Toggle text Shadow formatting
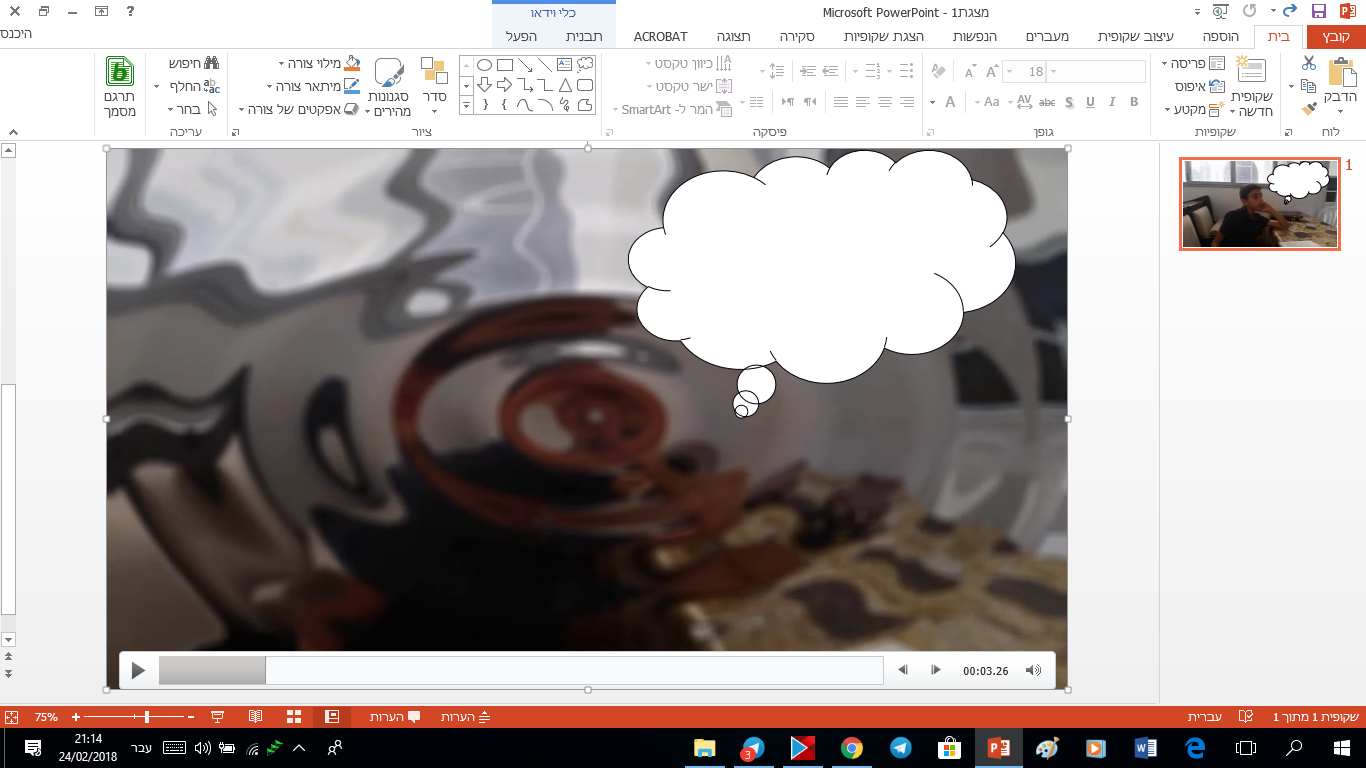Viewport: 1366px width, 768px height. (x=1069, y=102)
